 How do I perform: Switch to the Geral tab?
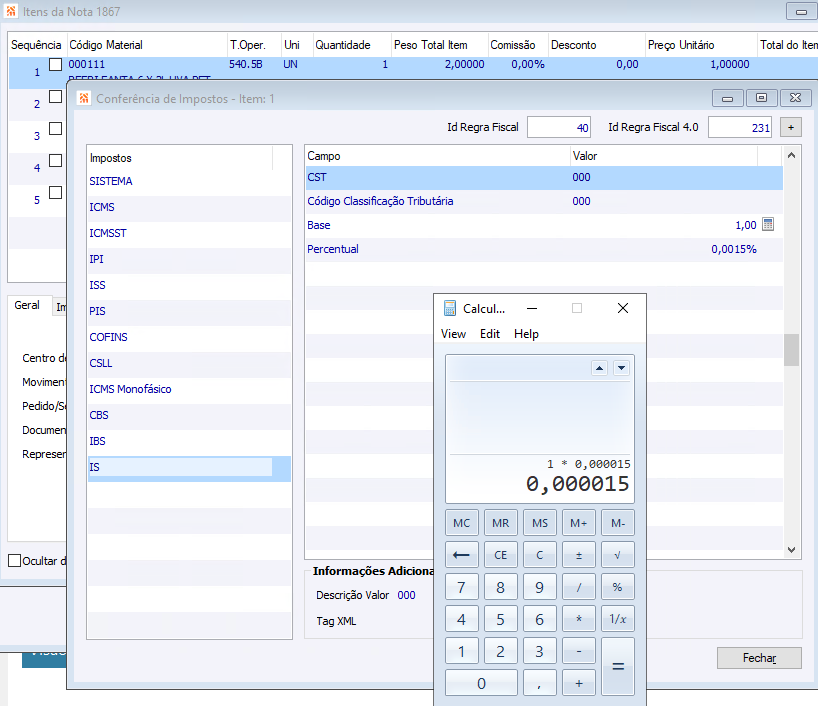click(x=27, y=305)
